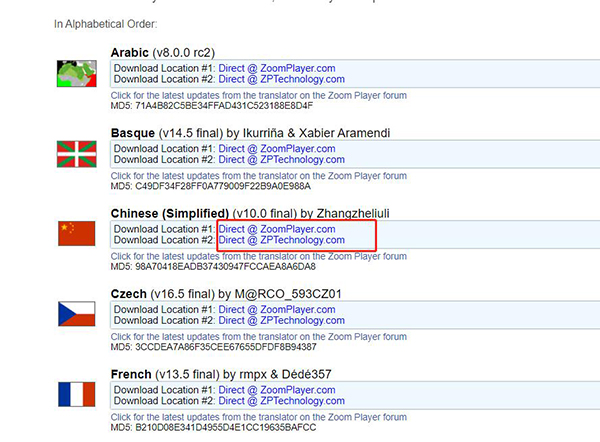Screen dimensions: 600x442
Task: Click 'Download Location #1:' label under French
Action: click(x=165, y=390)
